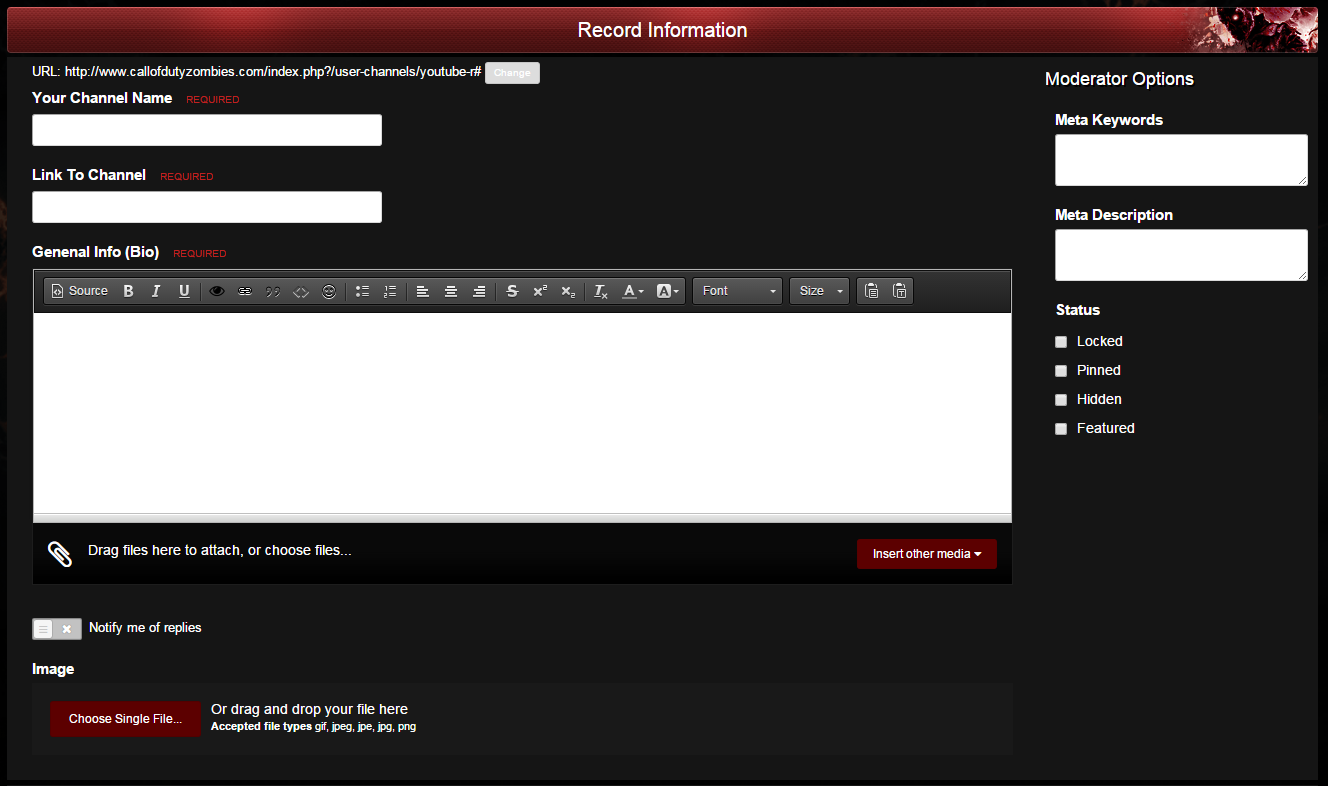The height and width of the screenshot is (786, 1328).
Task: Open the text color picker
Action: [x=633, y=291]
